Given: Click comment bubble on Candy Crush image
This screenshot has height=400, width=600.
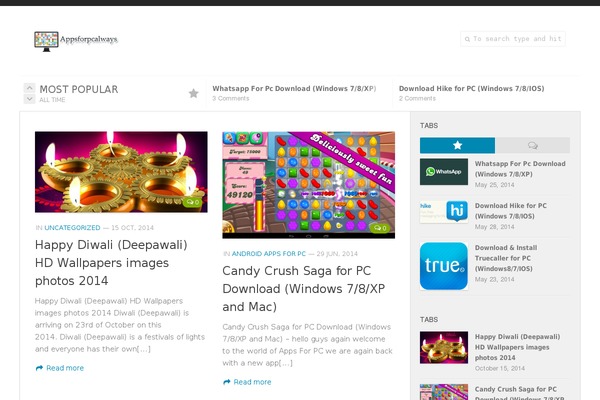Looking at the screenshot, I should [x=380, y=228].
